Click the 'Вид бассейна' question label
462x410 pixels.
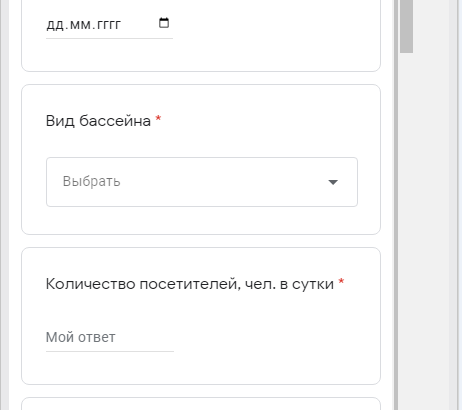[x=98, y=121]
